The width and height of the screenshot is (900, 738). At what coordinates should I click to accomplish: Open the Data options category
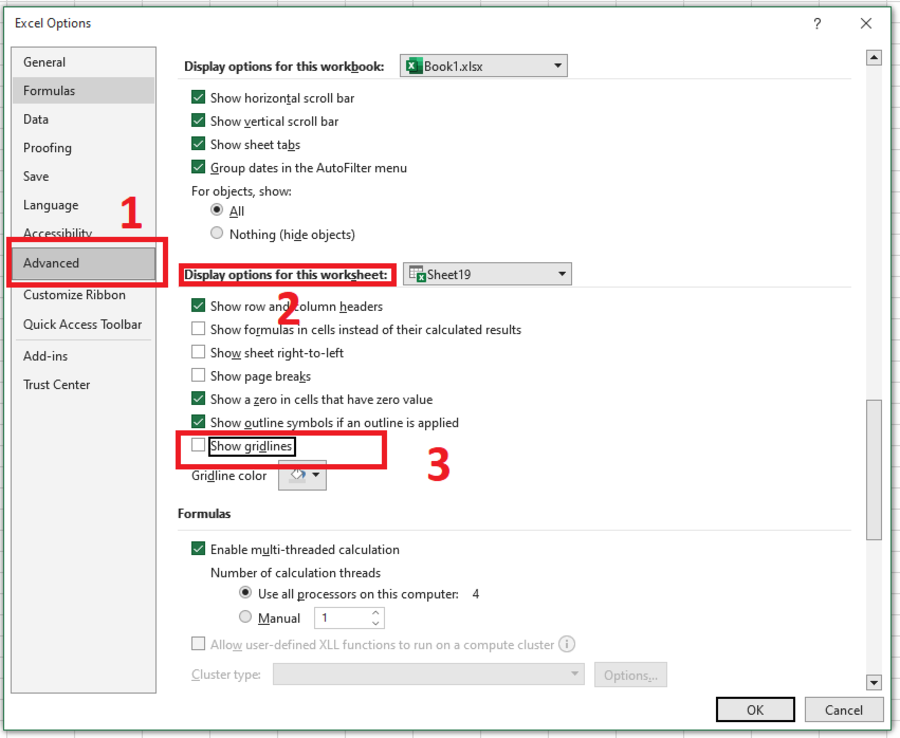tap(83, 119)
